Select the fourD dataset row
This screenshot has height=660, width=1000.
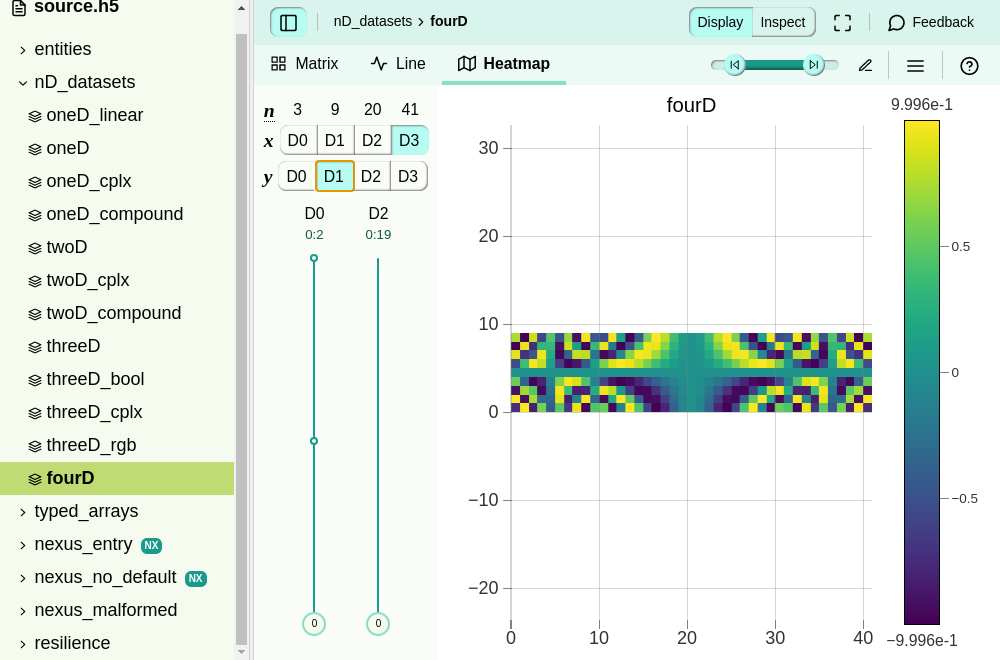[117, 478]
